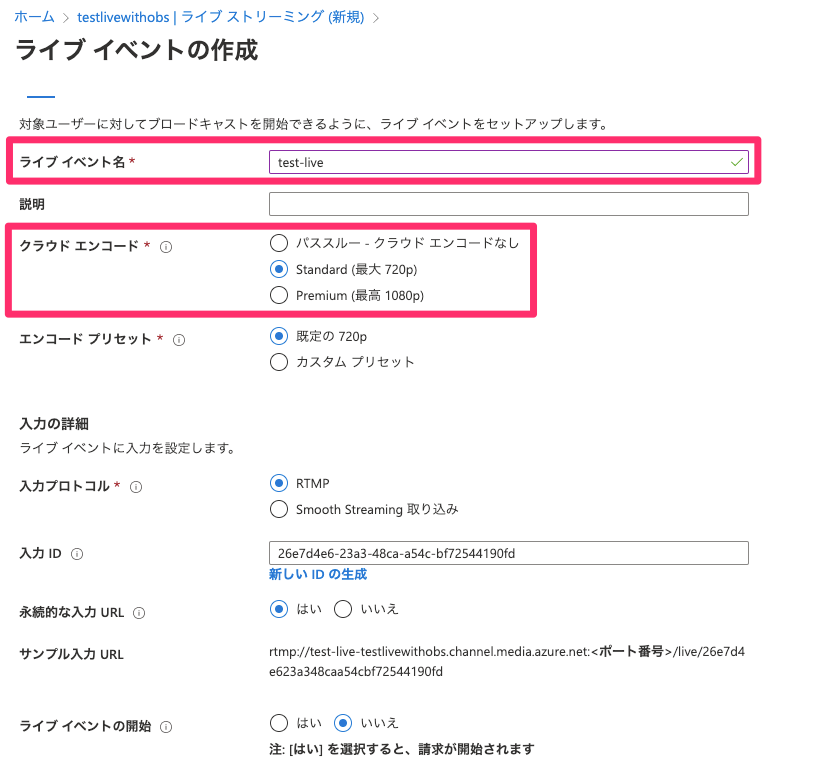The width and height of the screenshot is (815, 781).
Task: Set ライブ イベントの開始 to いいえ
Action: point(343,723)
